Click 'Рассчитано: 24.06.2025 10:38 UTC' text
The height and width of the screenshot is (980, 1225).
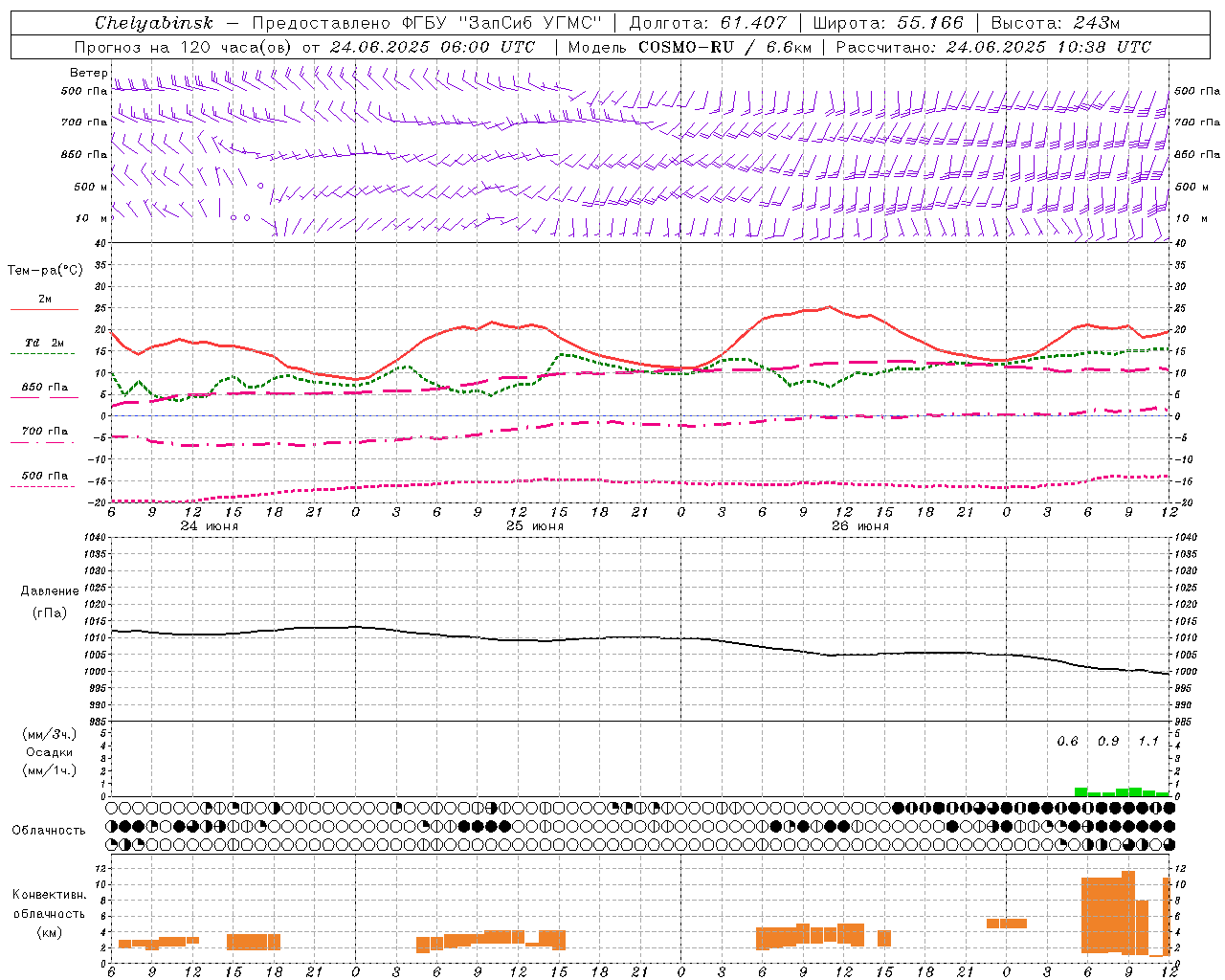(993, 47)
